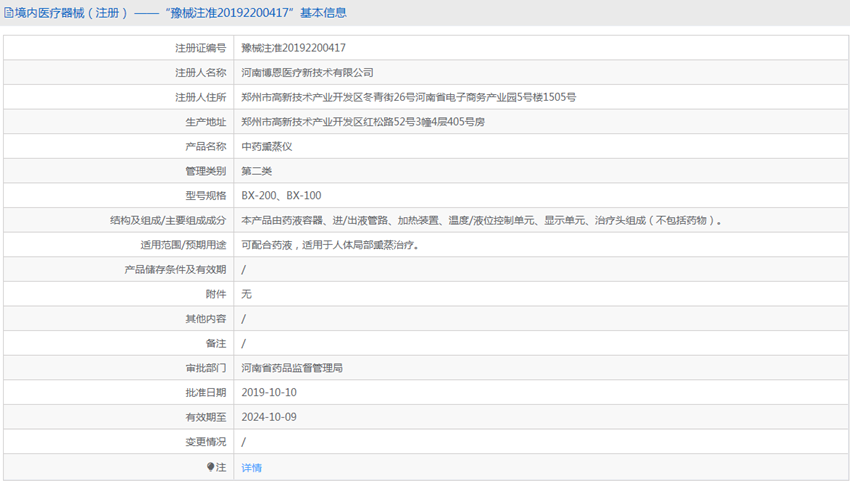
Task: Click the slash value in 变更情况 row
Action: (243, 442)
